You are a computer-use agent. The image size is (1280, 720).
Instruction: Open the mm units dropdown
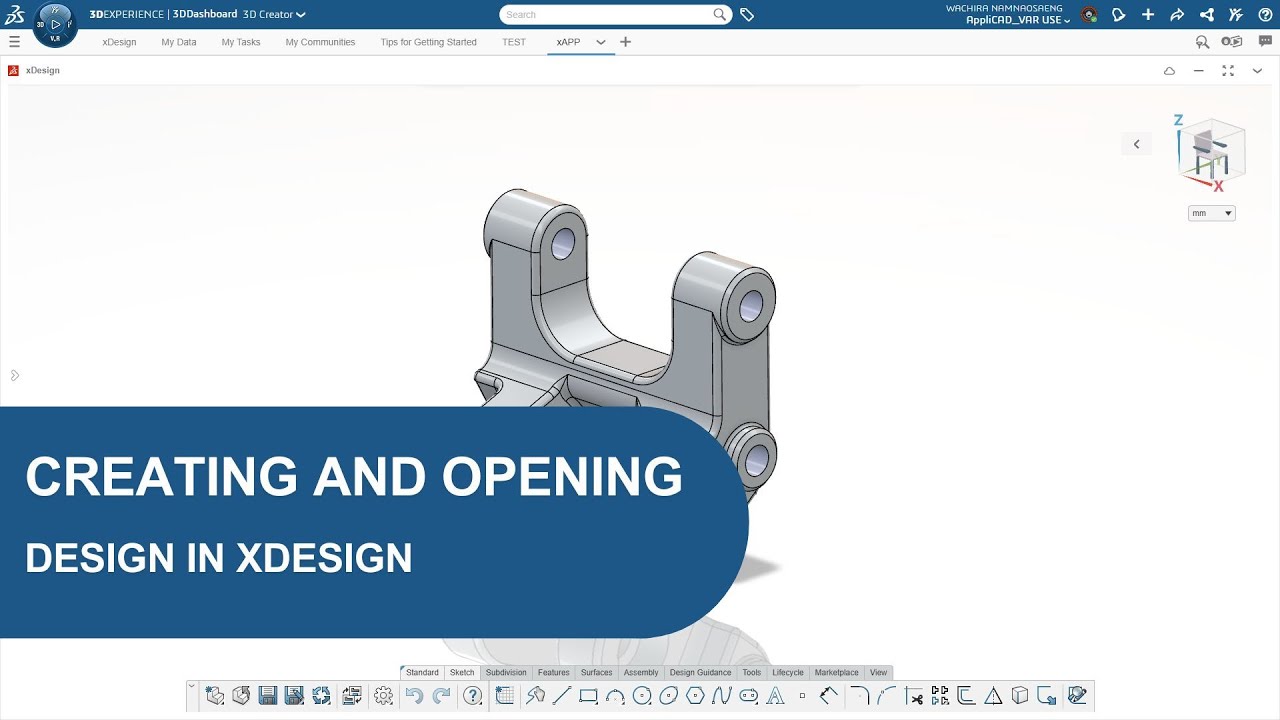point(1211,213)
